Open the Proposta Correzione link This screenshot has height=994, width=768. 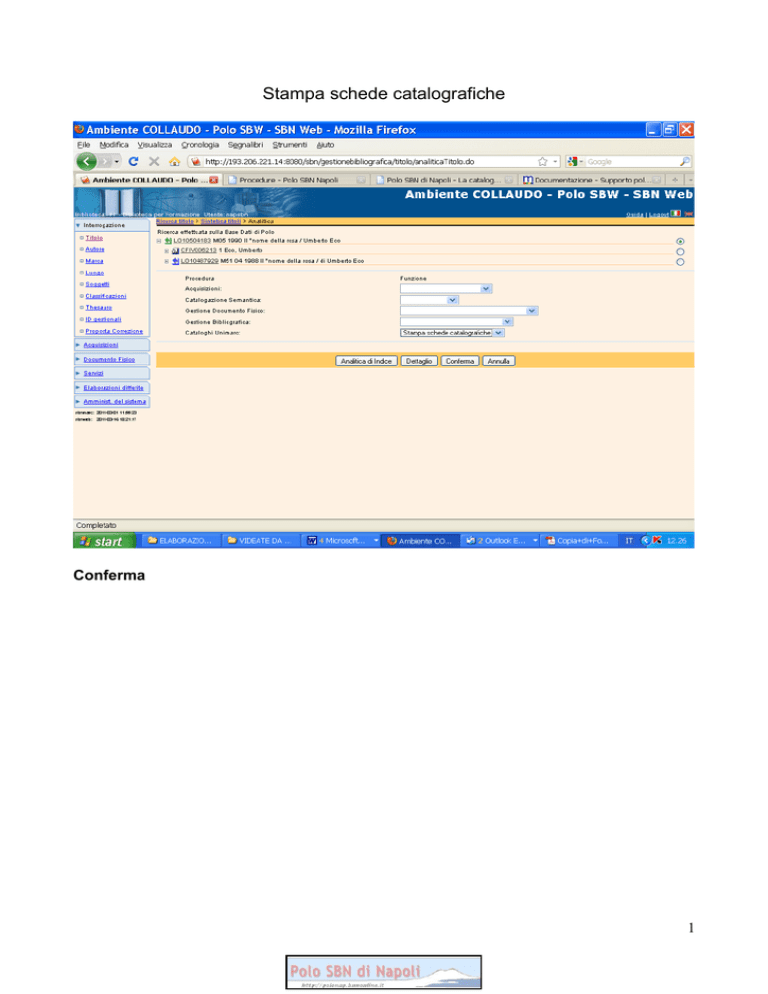pyautogui.click(x=114, y=331)
